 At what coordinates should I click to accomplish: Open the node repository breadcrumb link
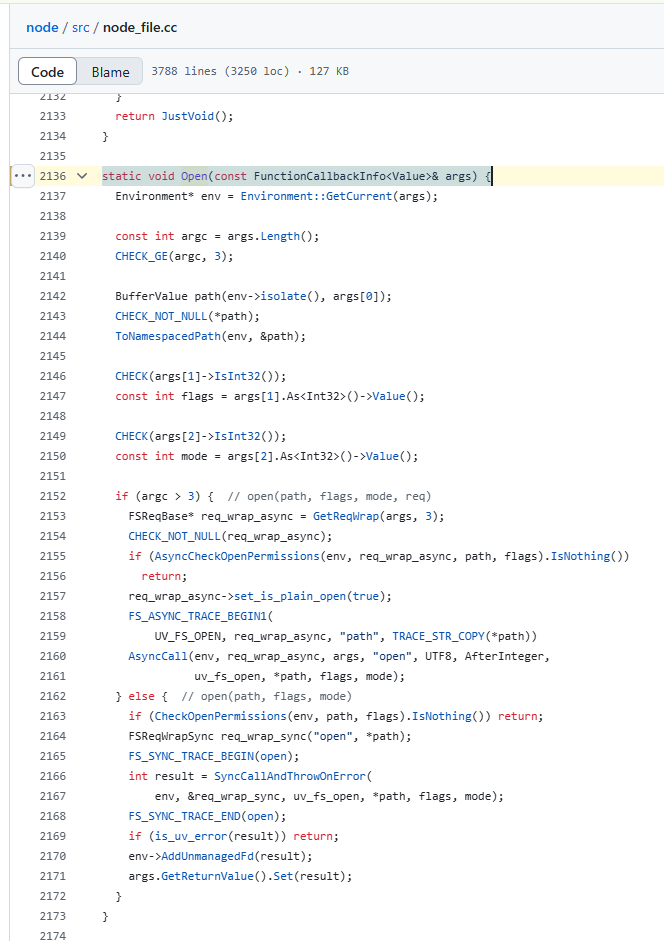click(x=42, y=28)
